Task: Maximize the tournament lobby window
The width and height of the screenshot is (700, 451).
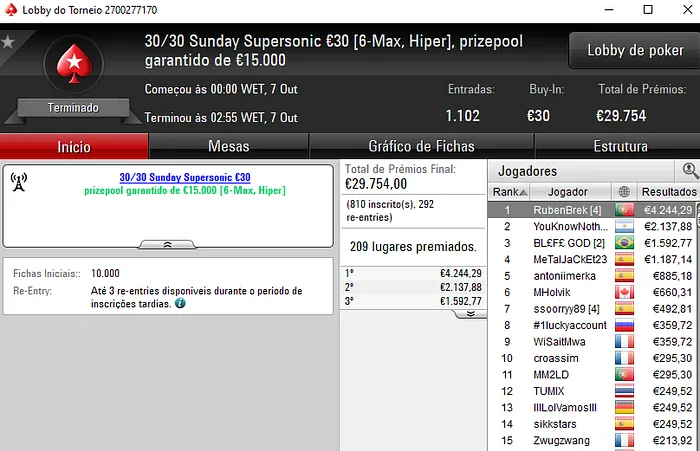Action: click(648, 9)
